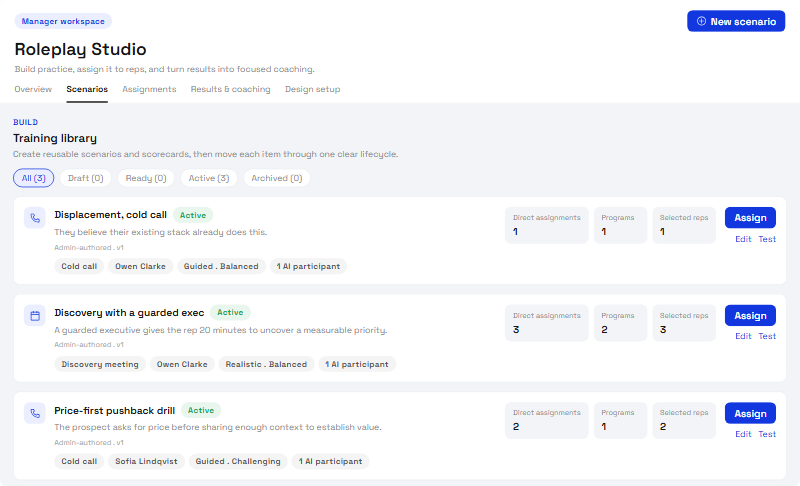The image size is (800, 486).
Task: Filter library by Active (3)
Action: pos(209,178)
